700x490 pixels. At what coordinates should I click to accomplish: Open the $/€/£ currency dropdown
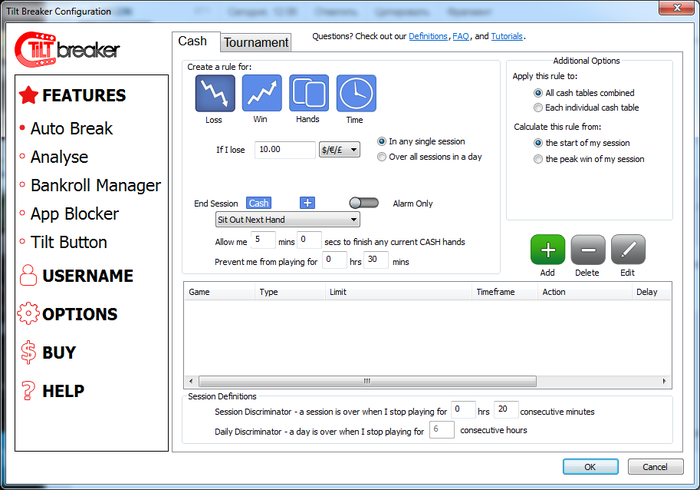click(340, 149)
